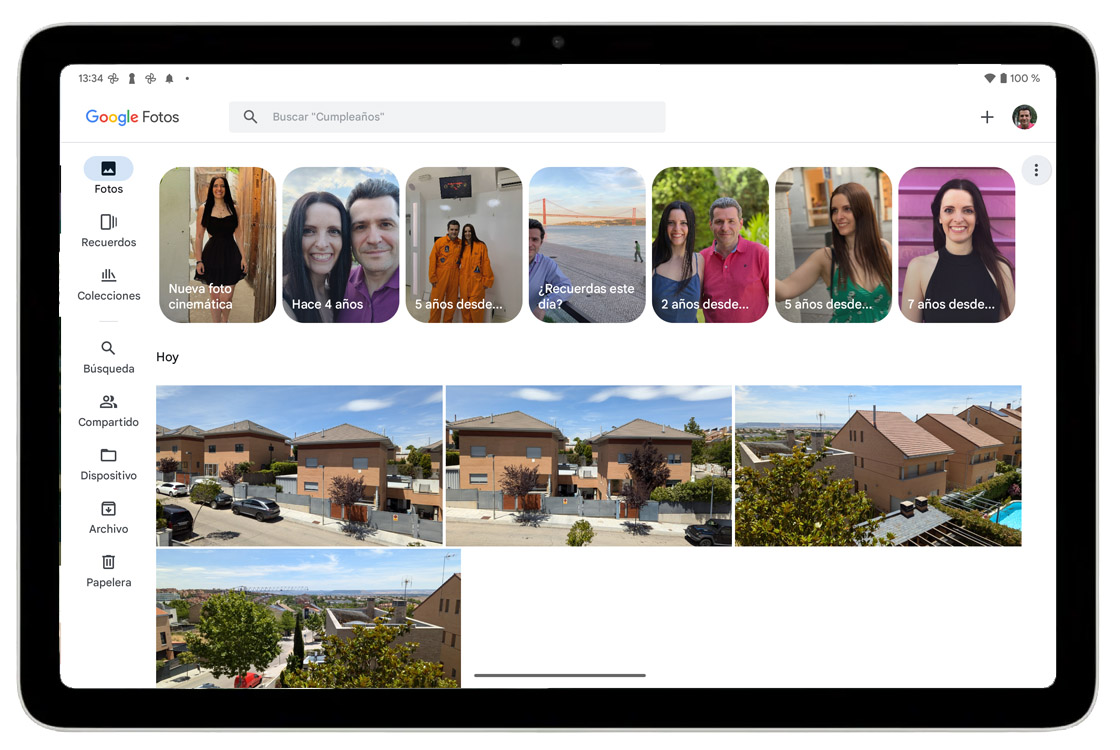Open the rooftop photo with swimming pool
This screenshot has width=1120, height=750.
click(x=878, y=466)
